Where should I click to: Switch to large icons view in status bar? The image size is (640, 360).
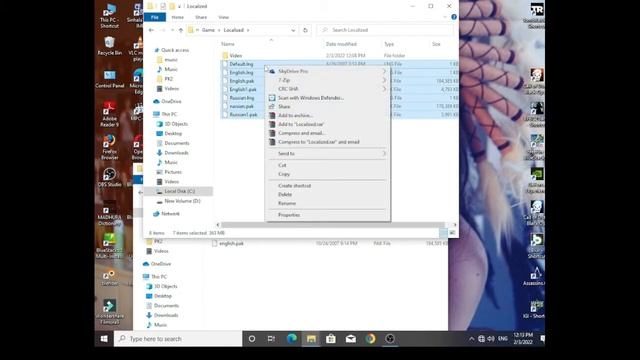[452, 233]
